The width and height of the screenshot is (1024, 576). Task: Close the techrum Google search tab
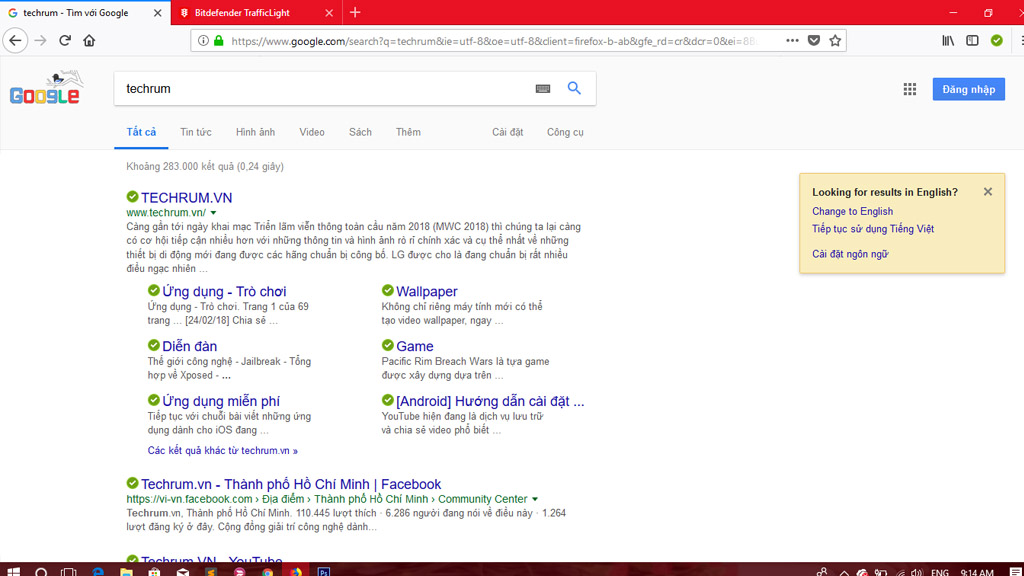[157, 13]
